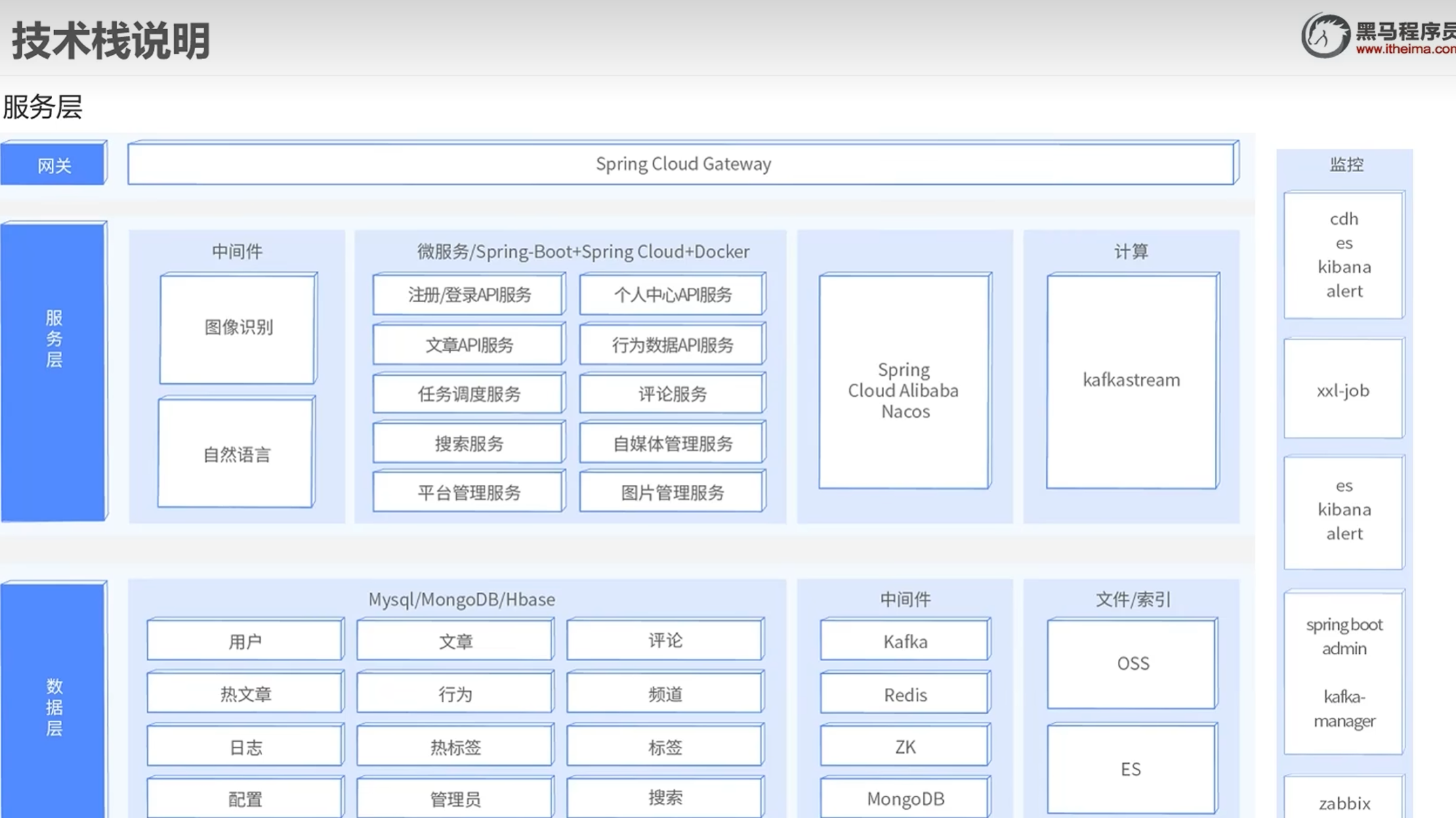Select the Redis middleware box

[x=904, y=695]
